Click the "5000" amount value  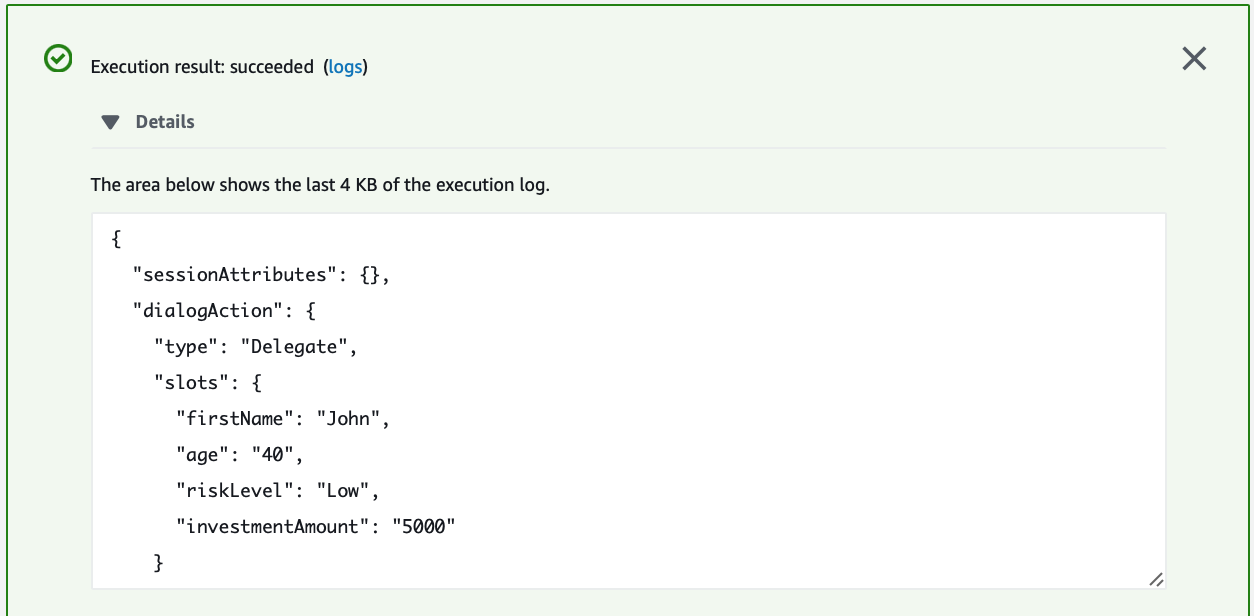(x=424, y=527)
